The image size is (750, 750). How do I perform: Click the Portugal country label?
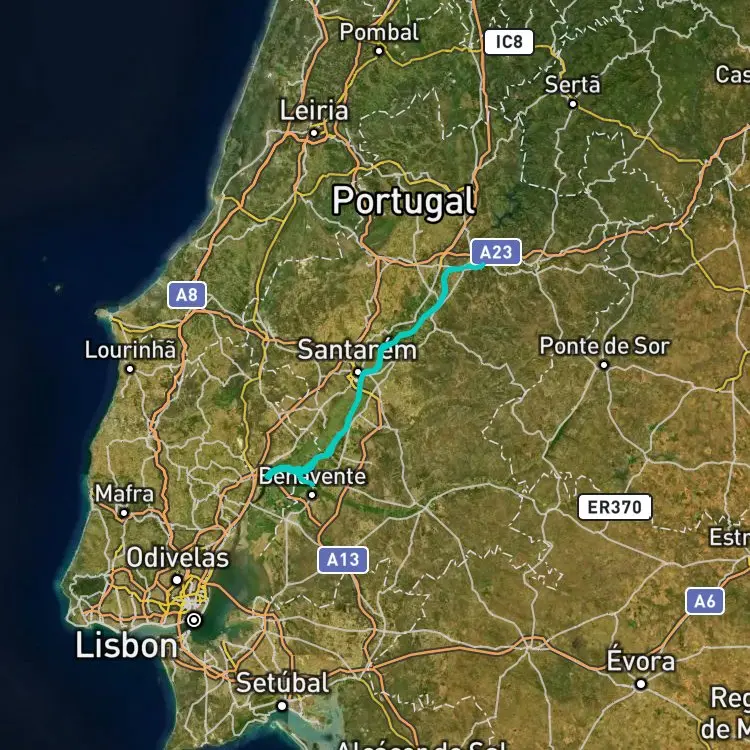coord(404,201)
